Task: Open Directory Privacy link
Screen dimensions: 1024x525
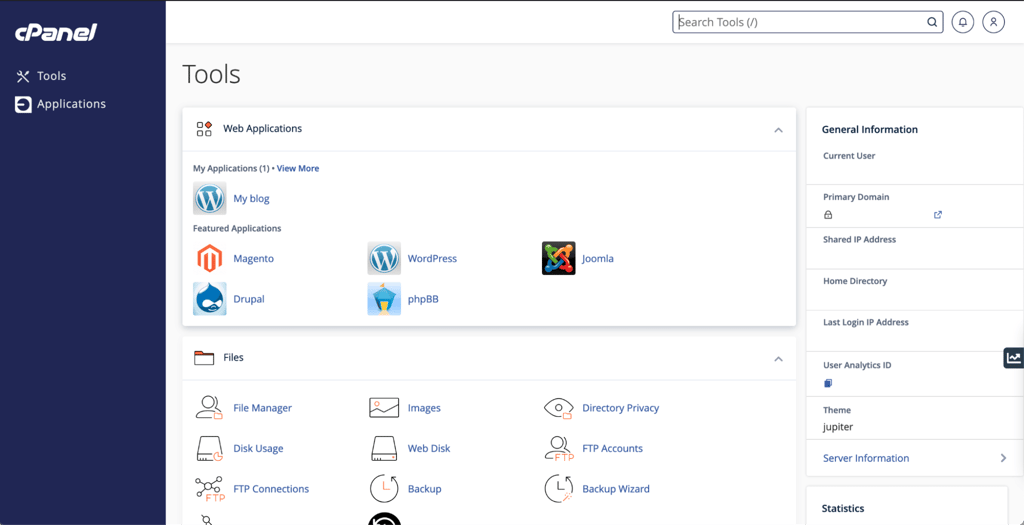Action: point(620,407)
